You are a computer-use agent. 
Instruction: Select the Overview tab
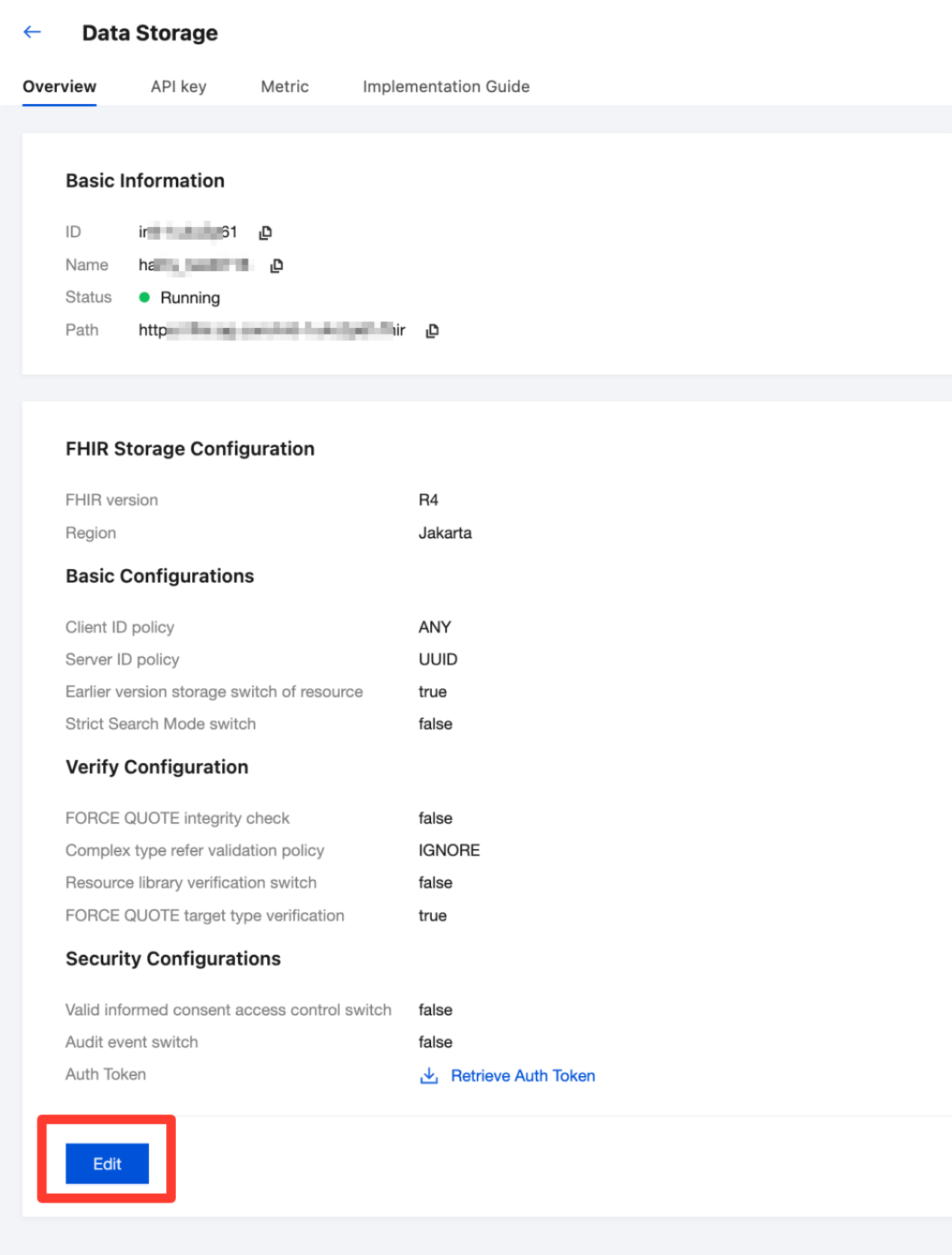(x=59, y=87)
